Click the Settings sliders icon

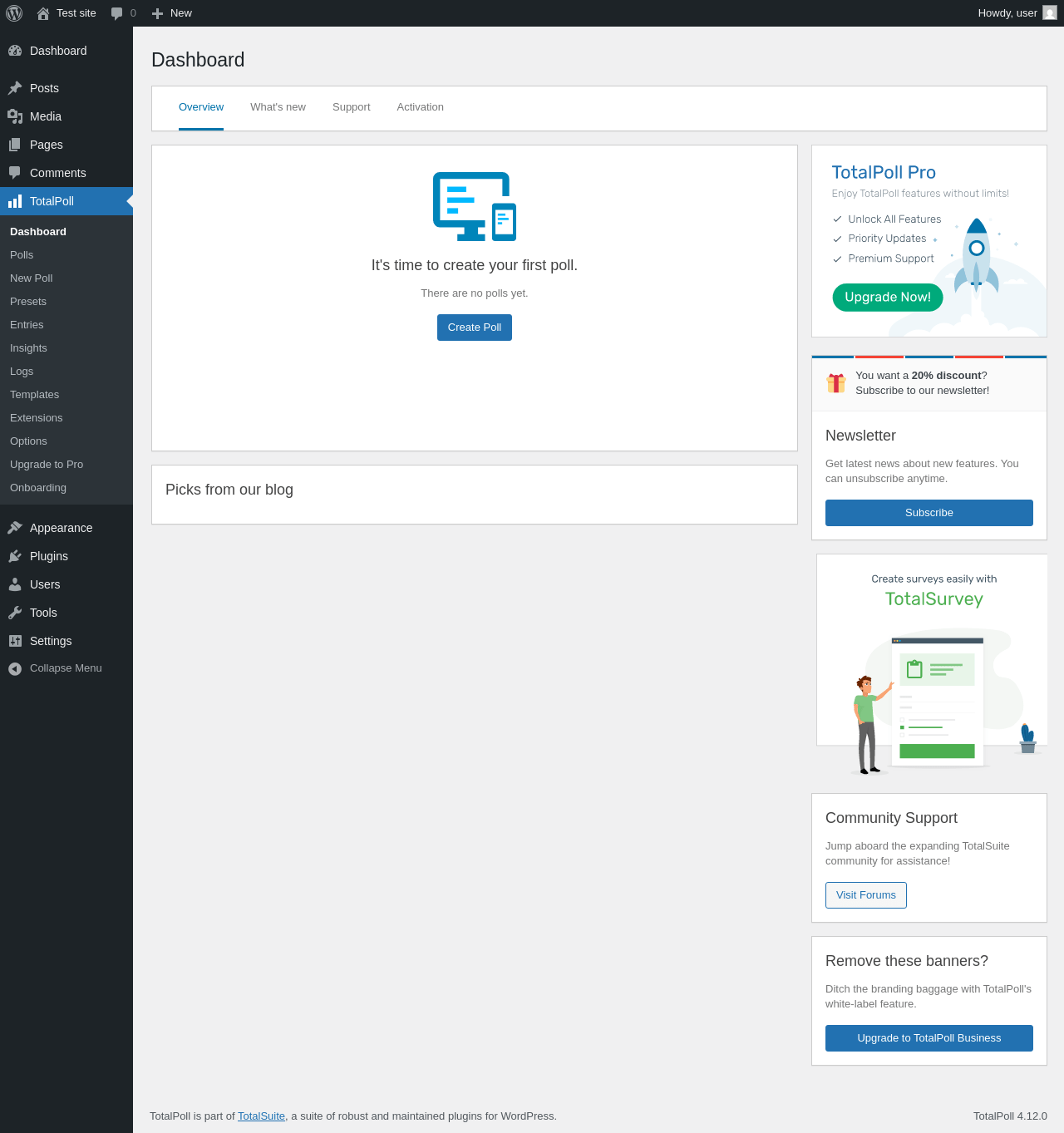[15, 641]
